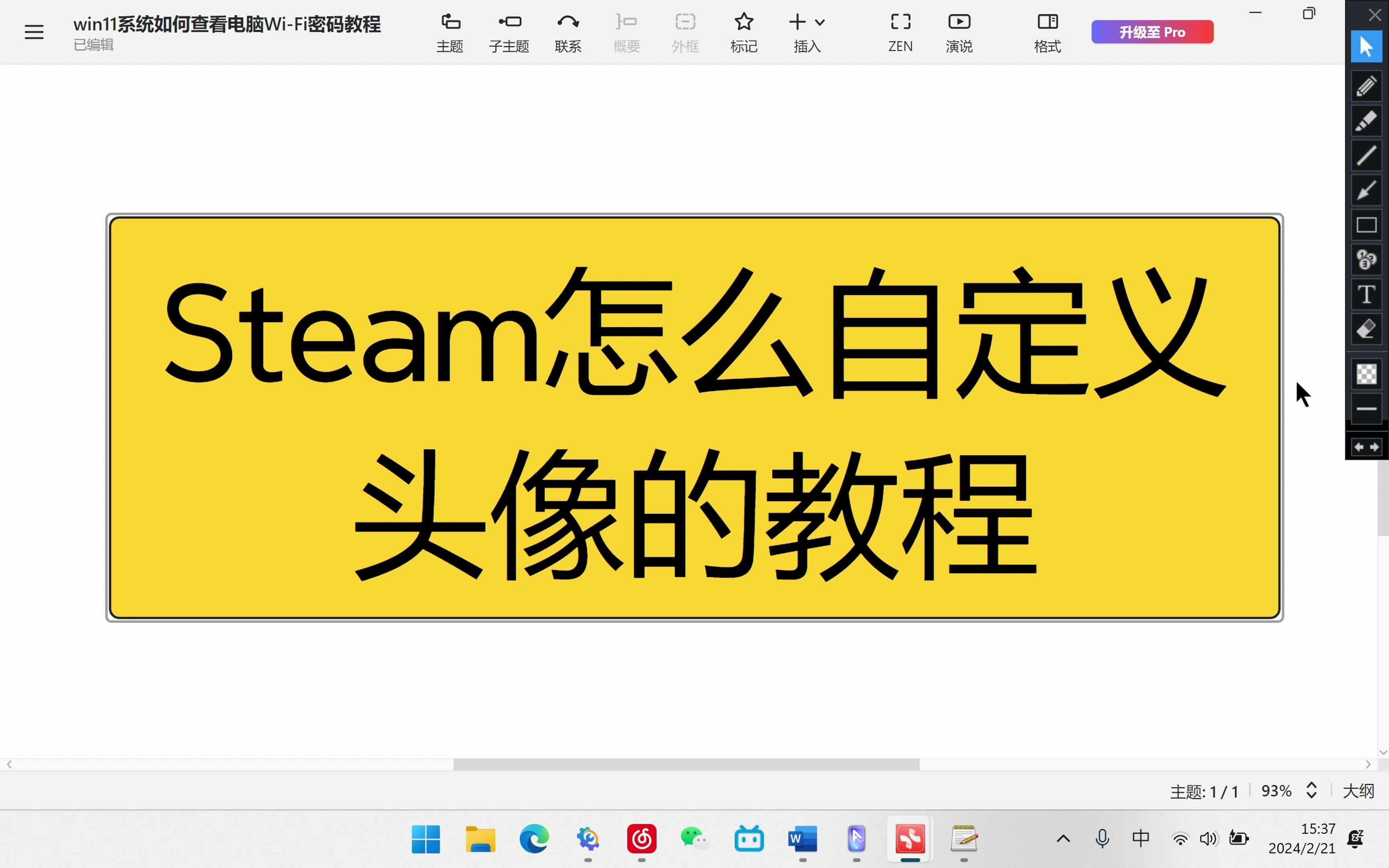This screenshot has width=1389, height=868.
Task: Click the 概要 summary tool
Action: point(627,33)
